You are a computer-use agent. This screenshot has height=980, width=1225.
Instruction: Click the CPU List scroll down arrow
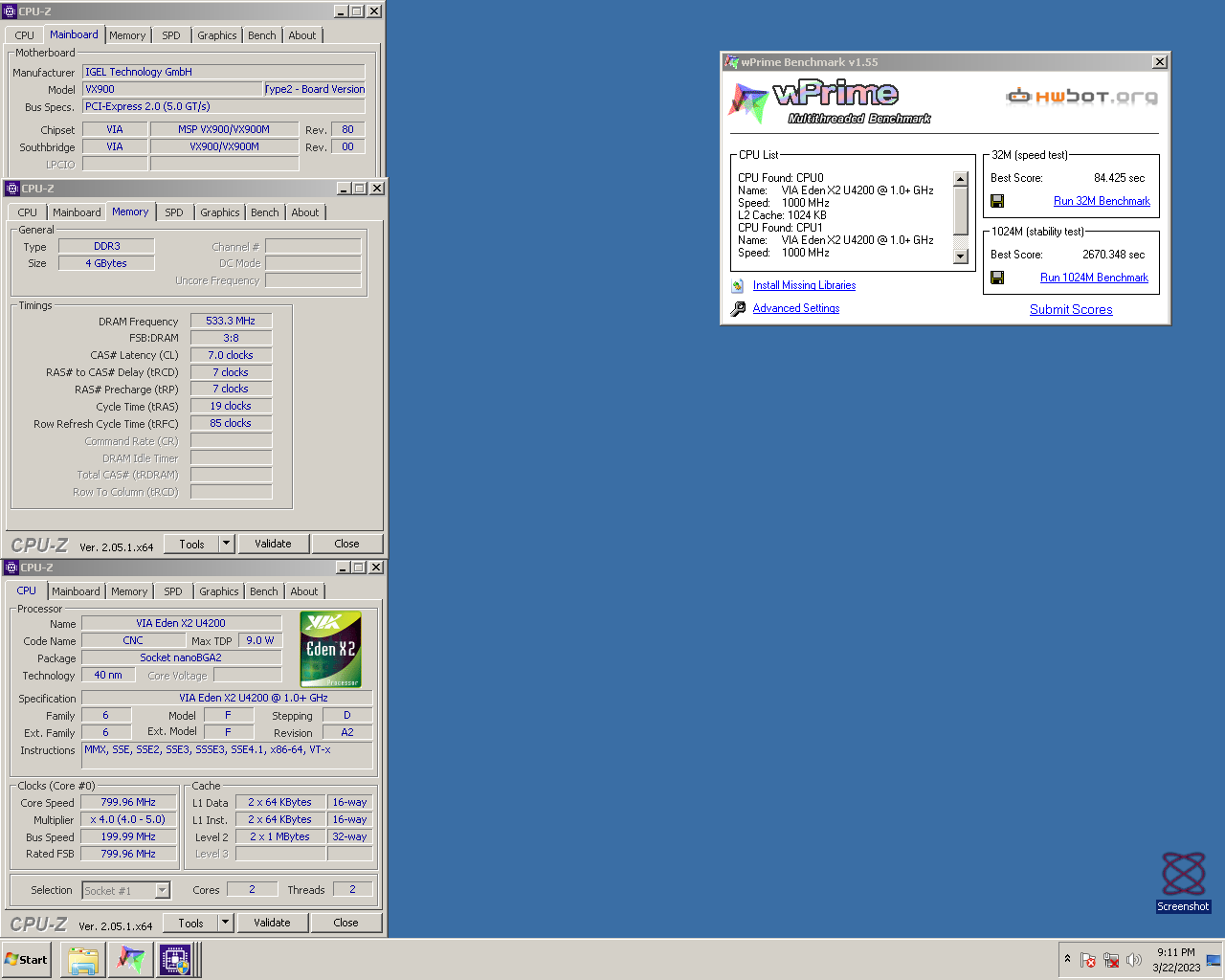coord(961,256)
